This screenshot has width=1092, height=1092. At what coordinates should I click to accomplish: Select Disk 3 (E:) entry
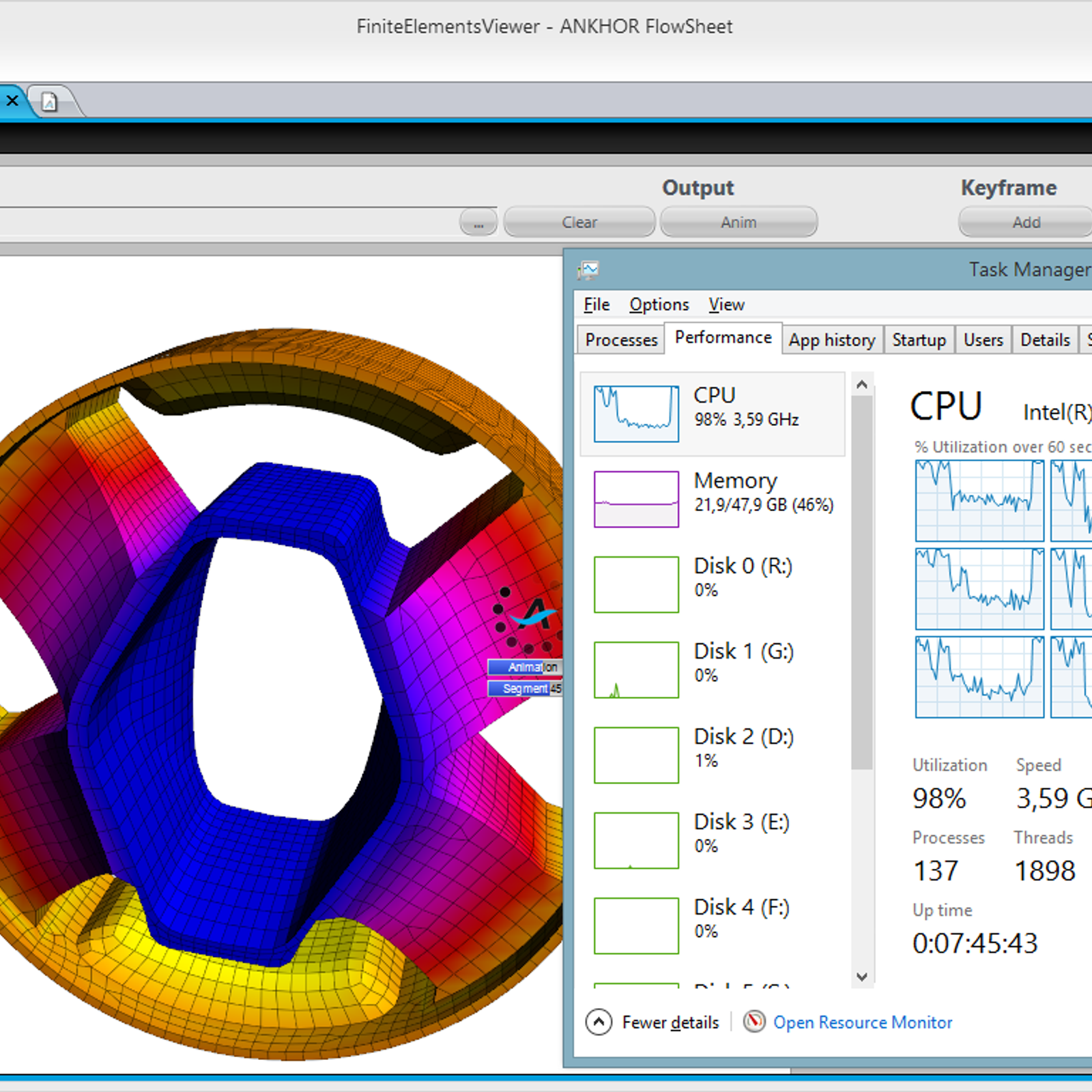tap(712, 840)
